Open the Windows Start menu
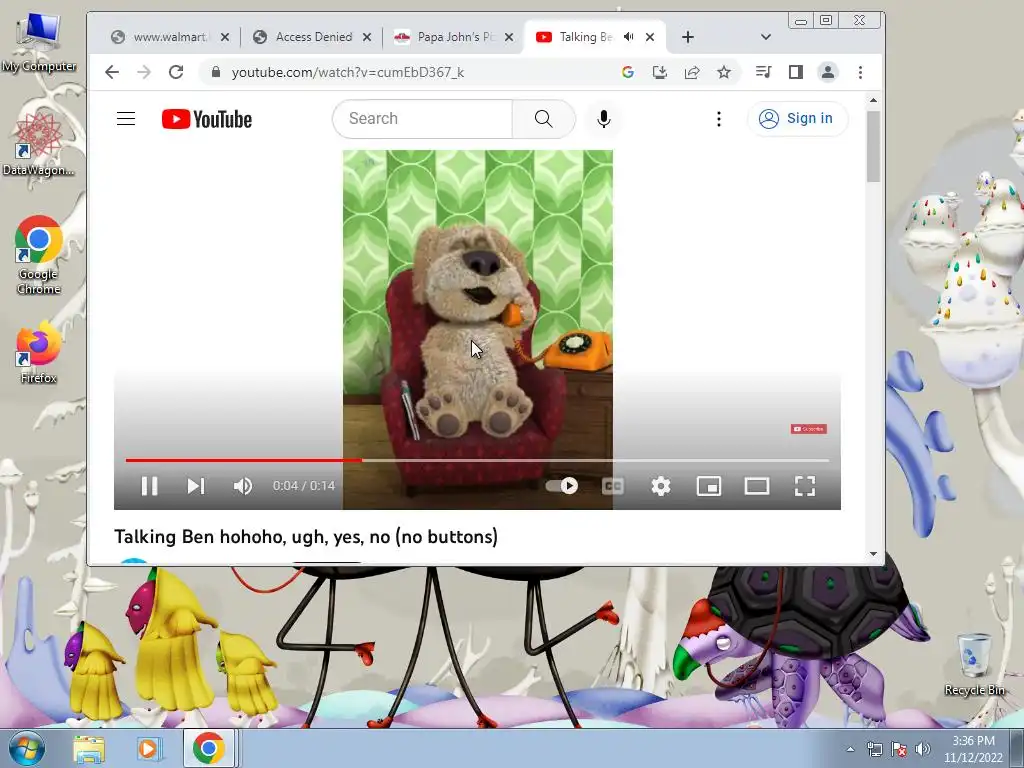Image resolution: width=1024 pixels, height=768 pixels. click(x=26, y=748)
